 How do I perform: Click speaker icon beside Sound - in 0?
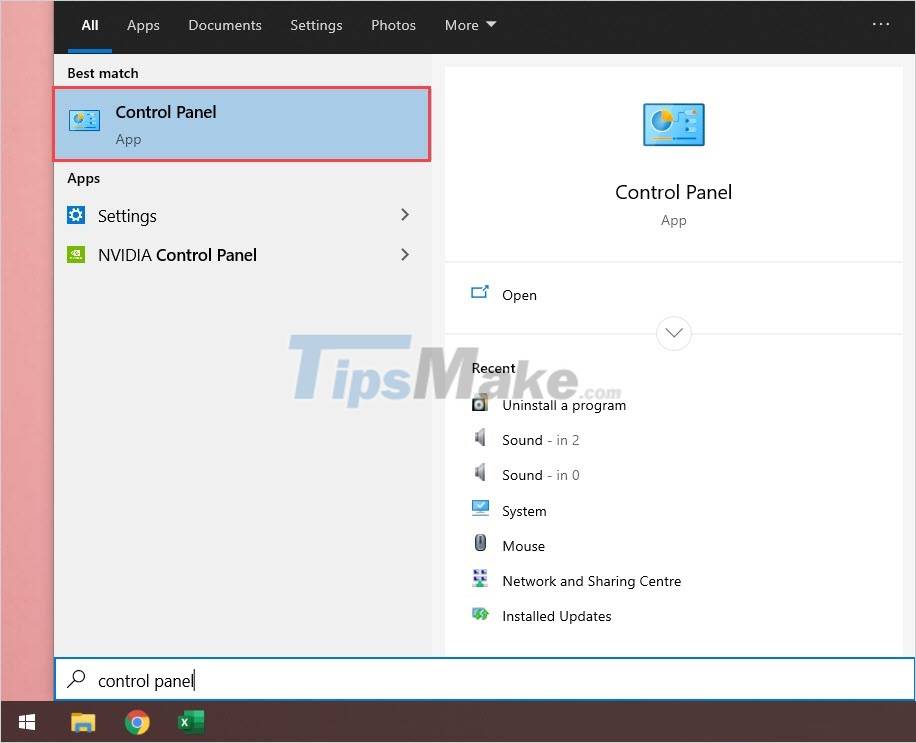(480, 473)
